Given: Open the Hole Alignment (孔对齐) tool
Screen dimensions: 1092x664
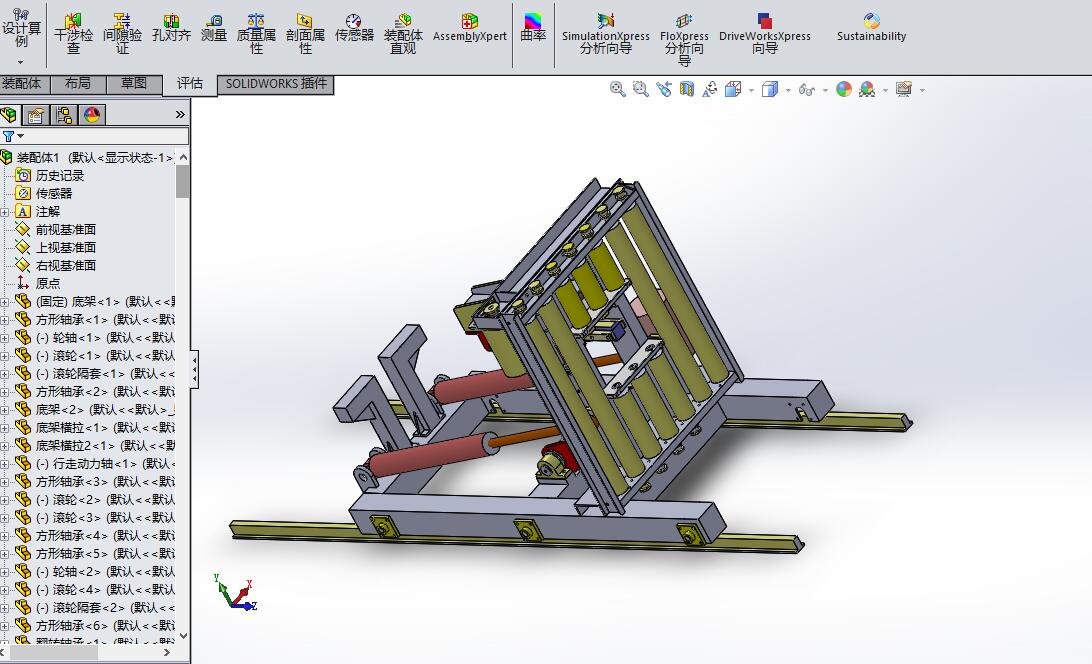Looking at the screenshot, I should [x=171, y=28].
